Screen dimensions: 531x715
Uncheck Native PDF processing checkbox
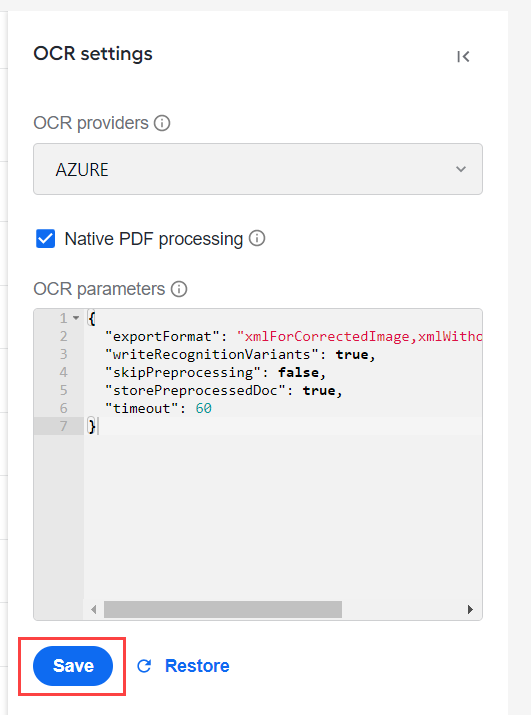coord(46,238)
